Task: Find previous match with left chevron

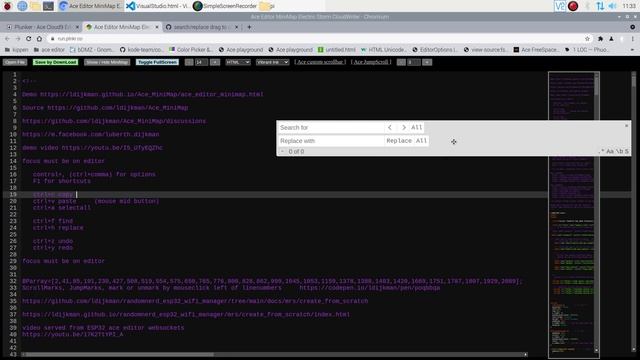Action: click(x=390, y=127)
